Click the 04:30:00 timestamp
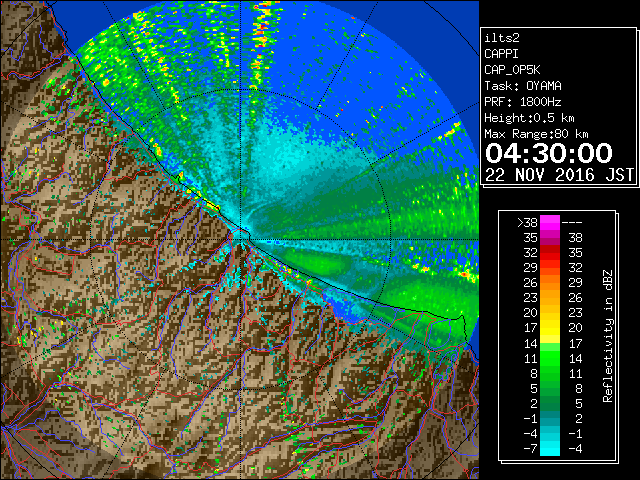This screenshot has width=640, height=480. pyautogui.click(x=549, y=153)
